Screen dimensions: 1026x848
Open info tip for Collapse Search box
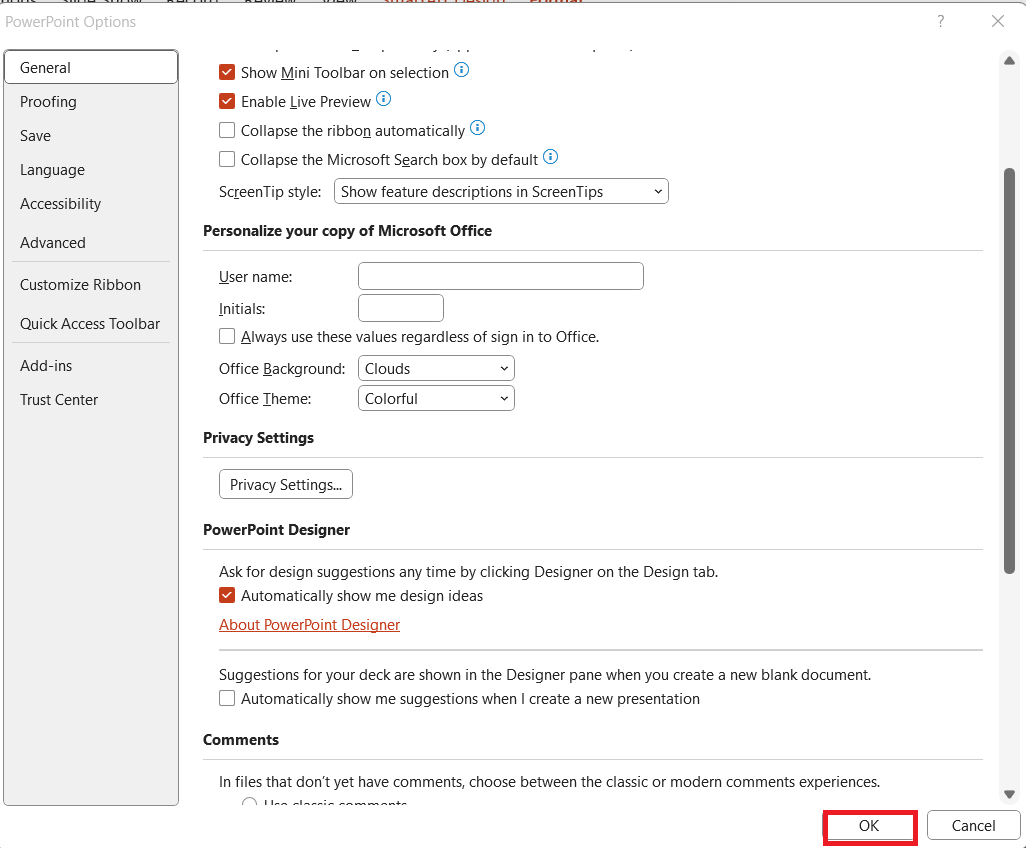(551, 156)
